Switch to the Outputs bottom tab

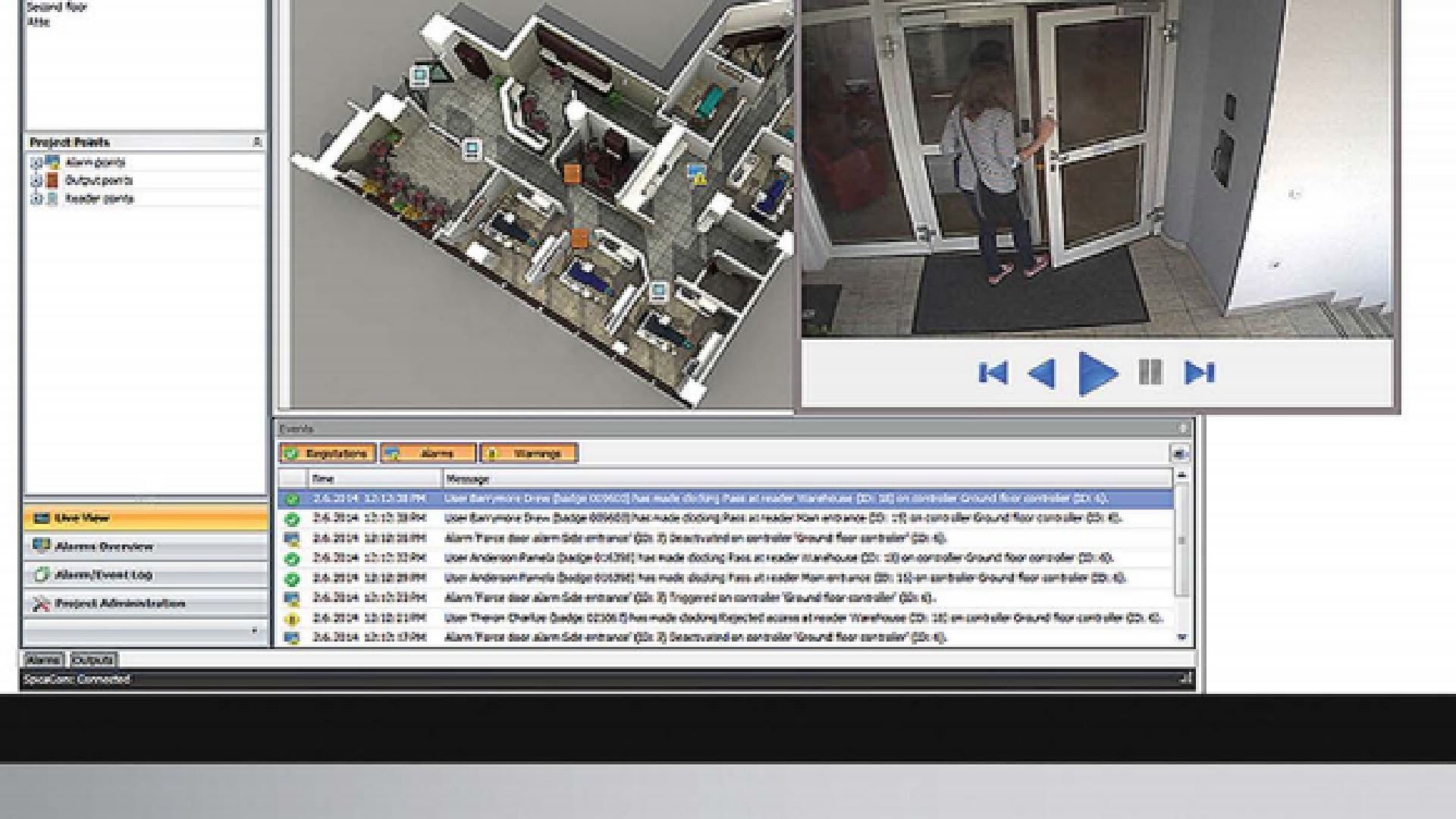(x=92, y=660)
